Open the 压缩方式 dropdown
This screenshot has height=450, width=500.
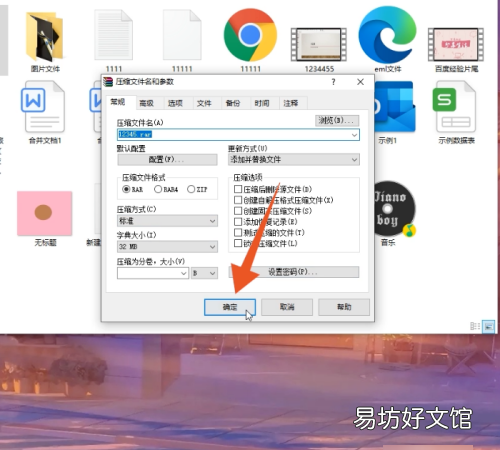pos(167,221)
